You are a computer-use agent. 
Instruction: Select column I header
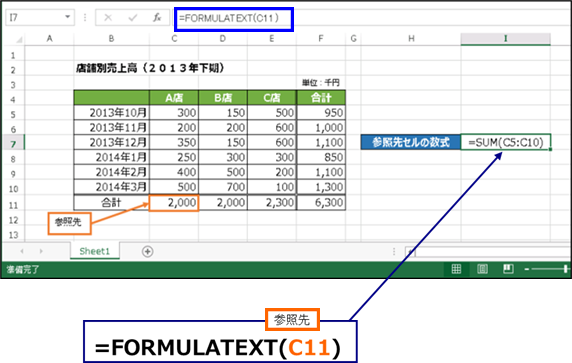(x=506, y=39)
